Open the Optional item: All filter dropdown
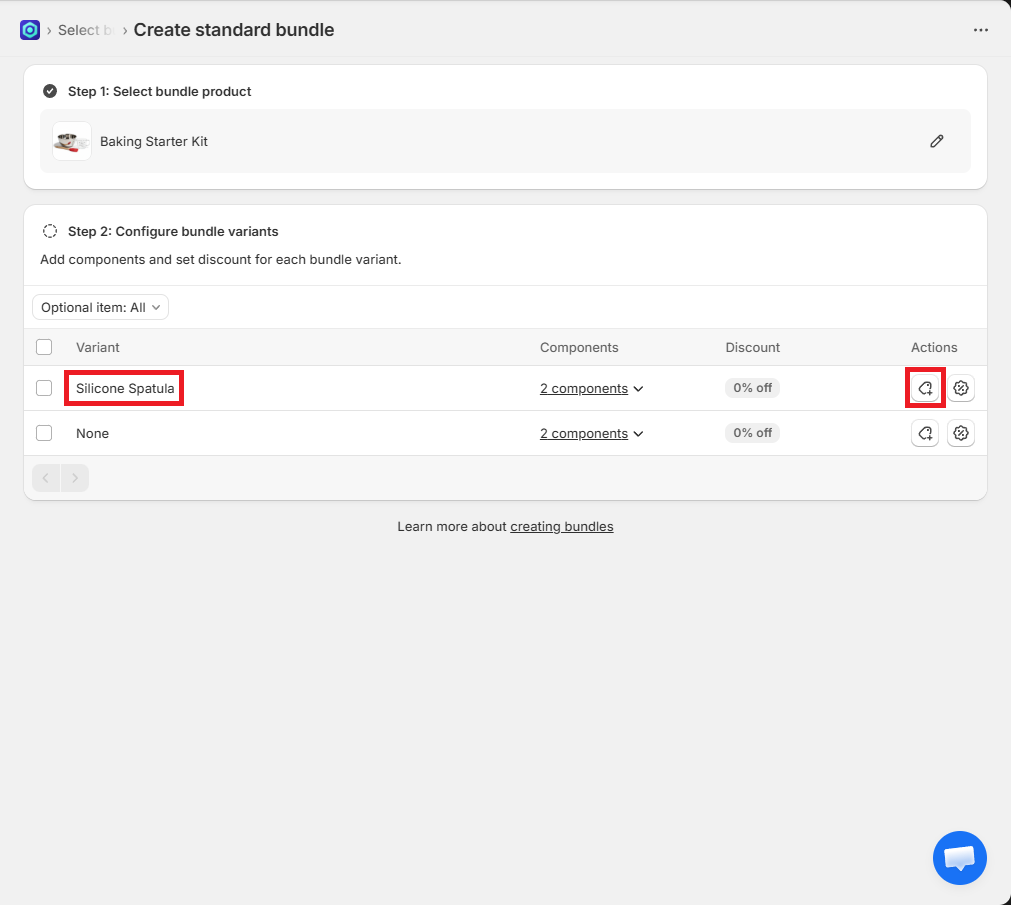 [100, 307]
